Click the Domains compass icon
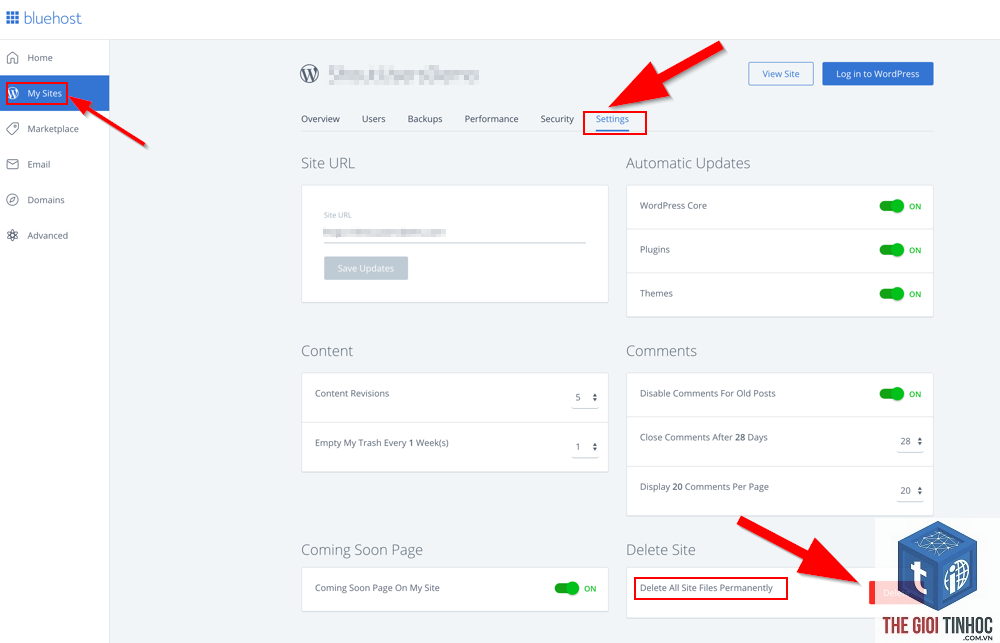This screenshot has height=643, width=1000. (x=12, y=200)
